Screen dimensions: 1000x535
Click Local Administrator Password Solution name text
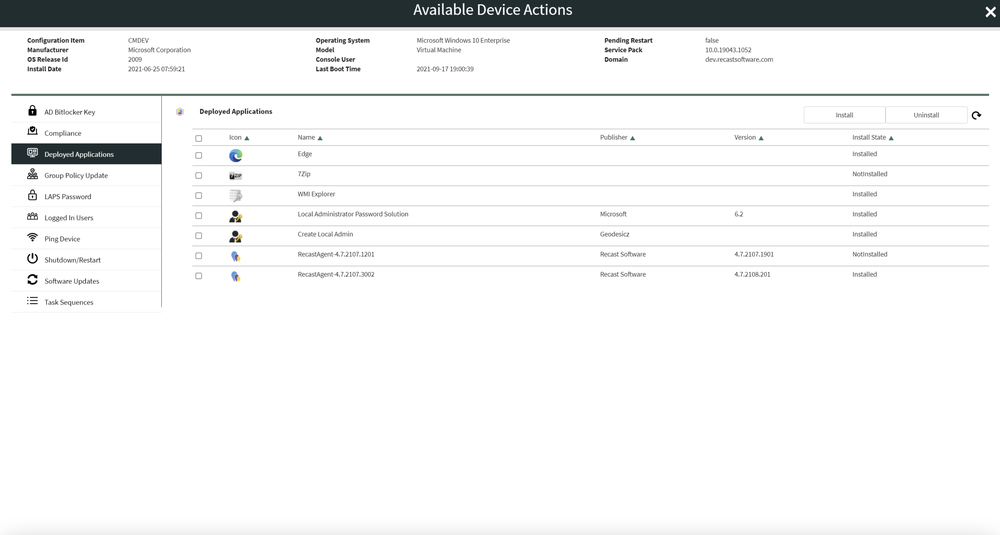353,214
